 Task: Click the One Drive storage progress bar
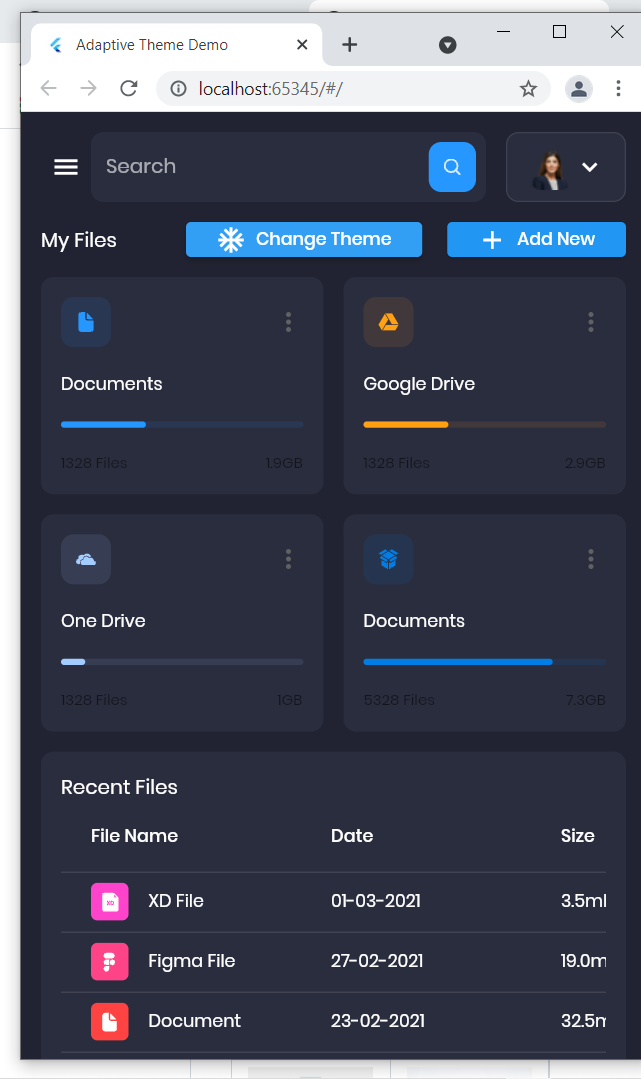(x=182, y=662)
